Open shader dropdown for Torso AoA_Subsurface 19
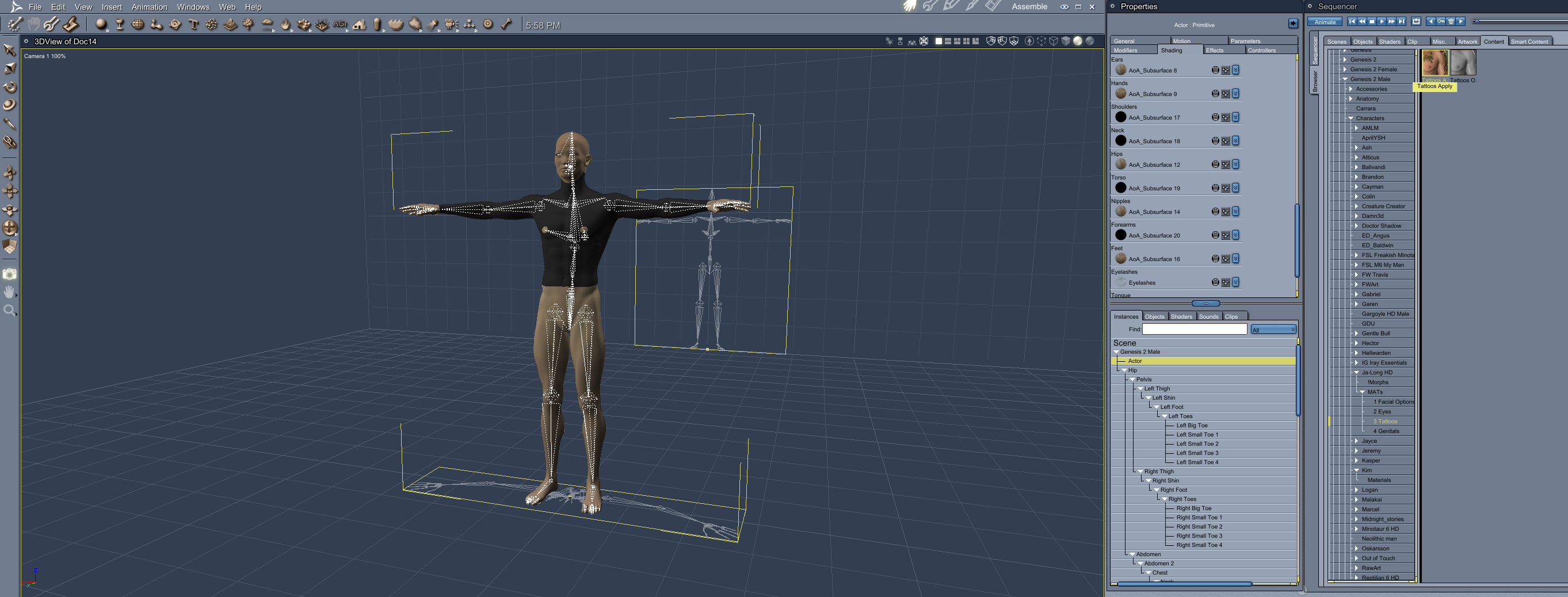 point(1235,188)
